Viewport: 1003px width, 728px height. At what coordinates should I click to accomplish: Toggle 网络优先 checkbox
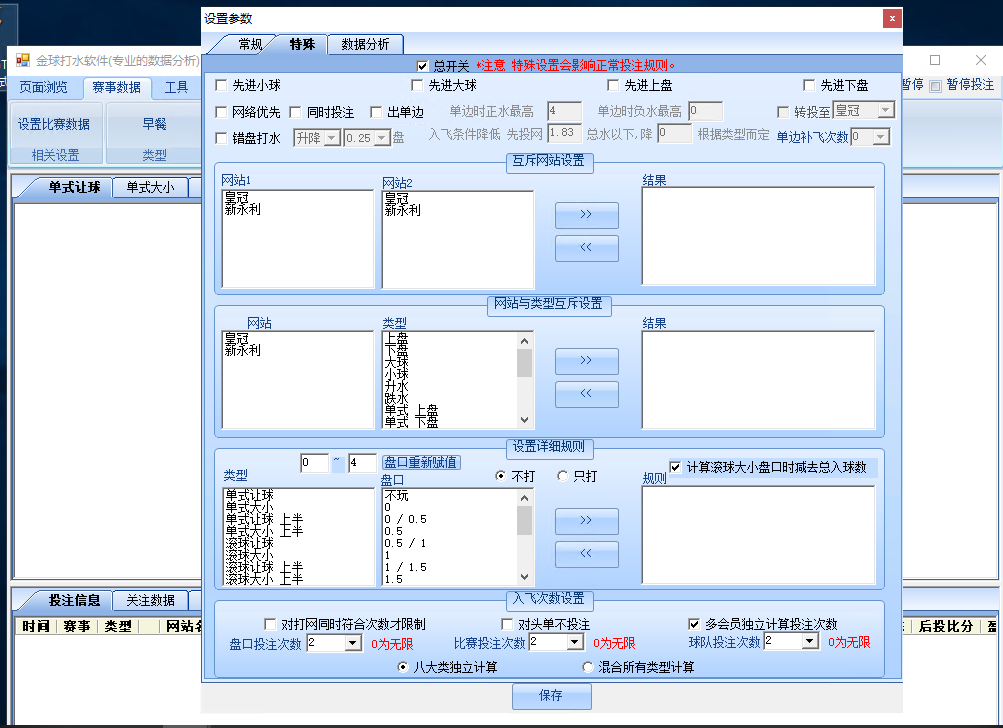click(x=221, y=112)
